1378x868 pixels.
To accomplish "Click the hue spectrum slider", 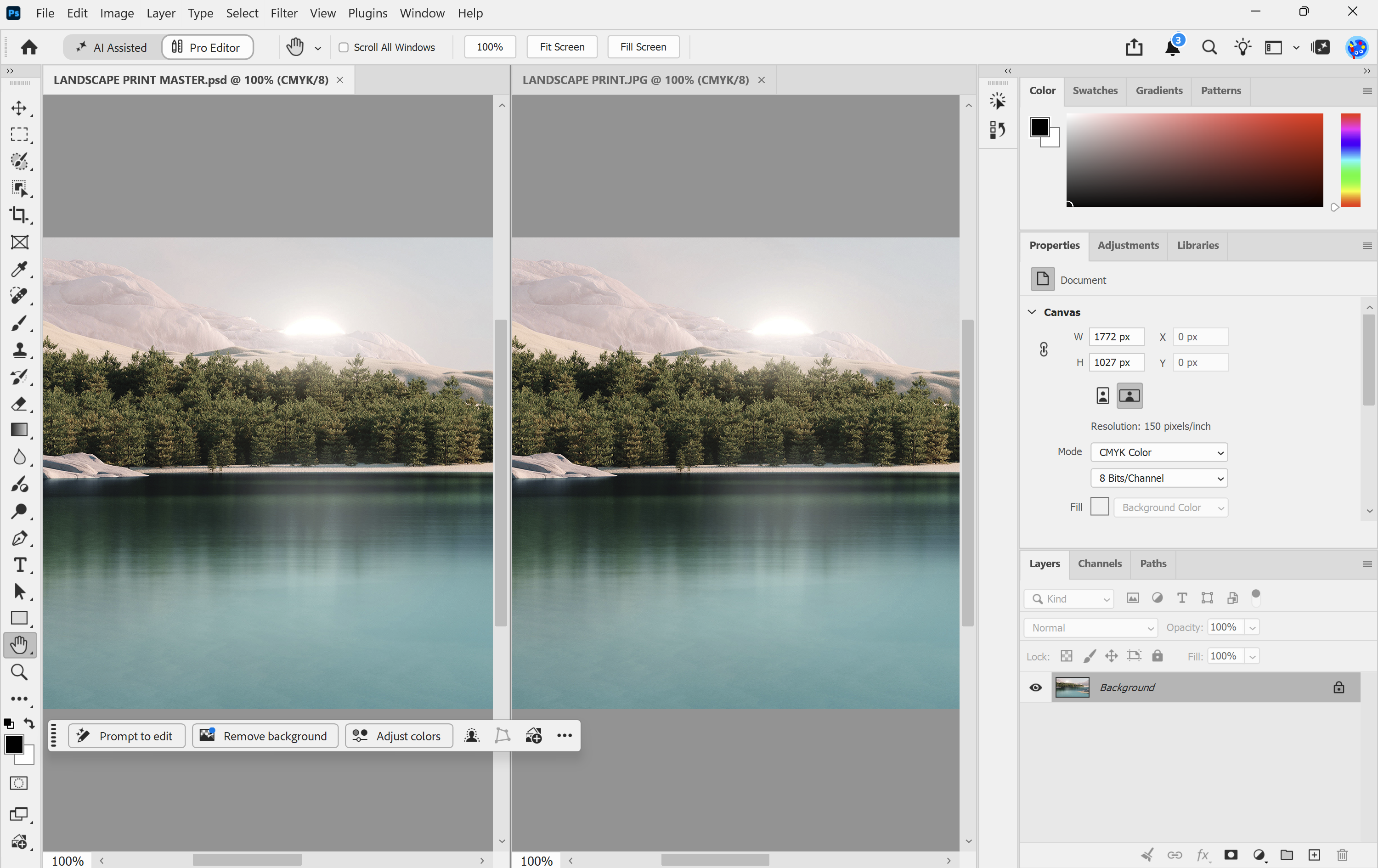I will click(1350, 160).
